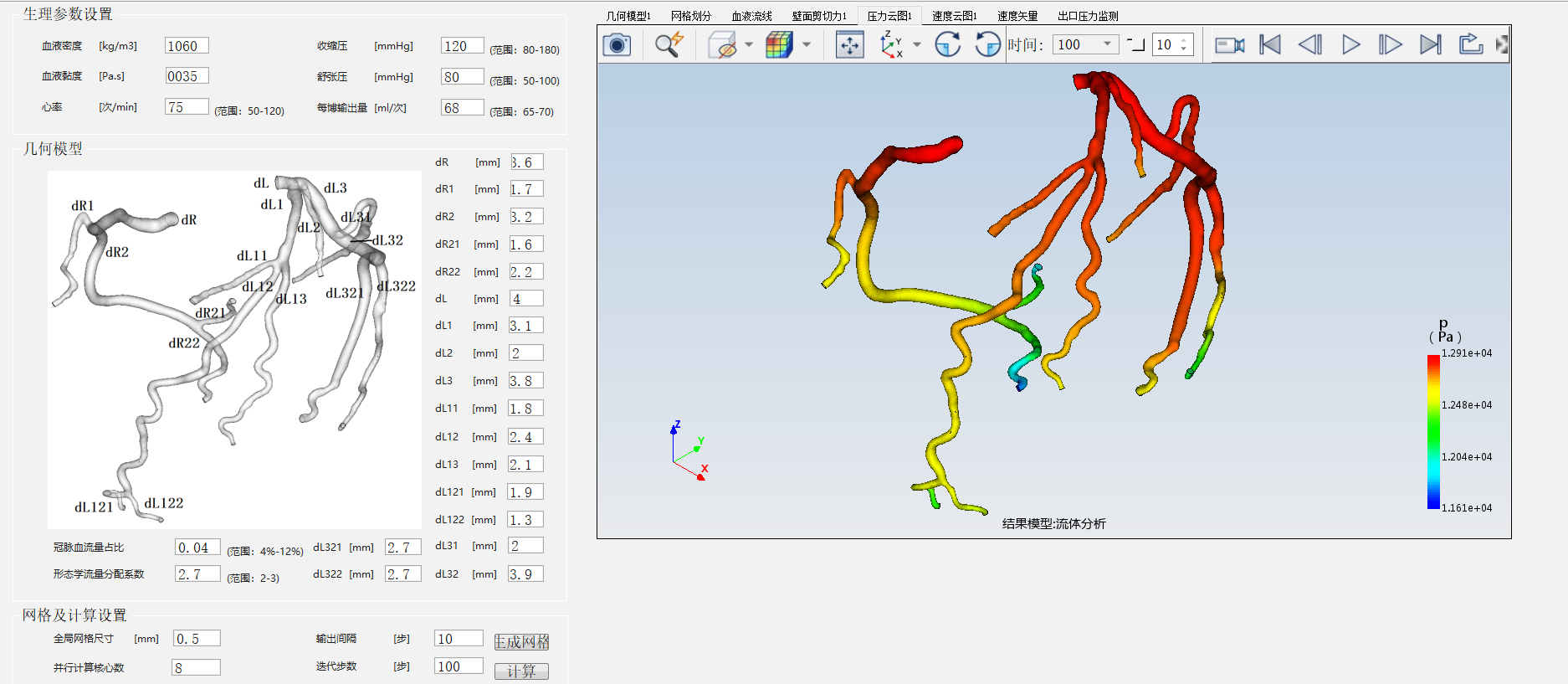Select the 压力云图1 tab
This screenshot has height=684, width=1568.
[889, 16]
